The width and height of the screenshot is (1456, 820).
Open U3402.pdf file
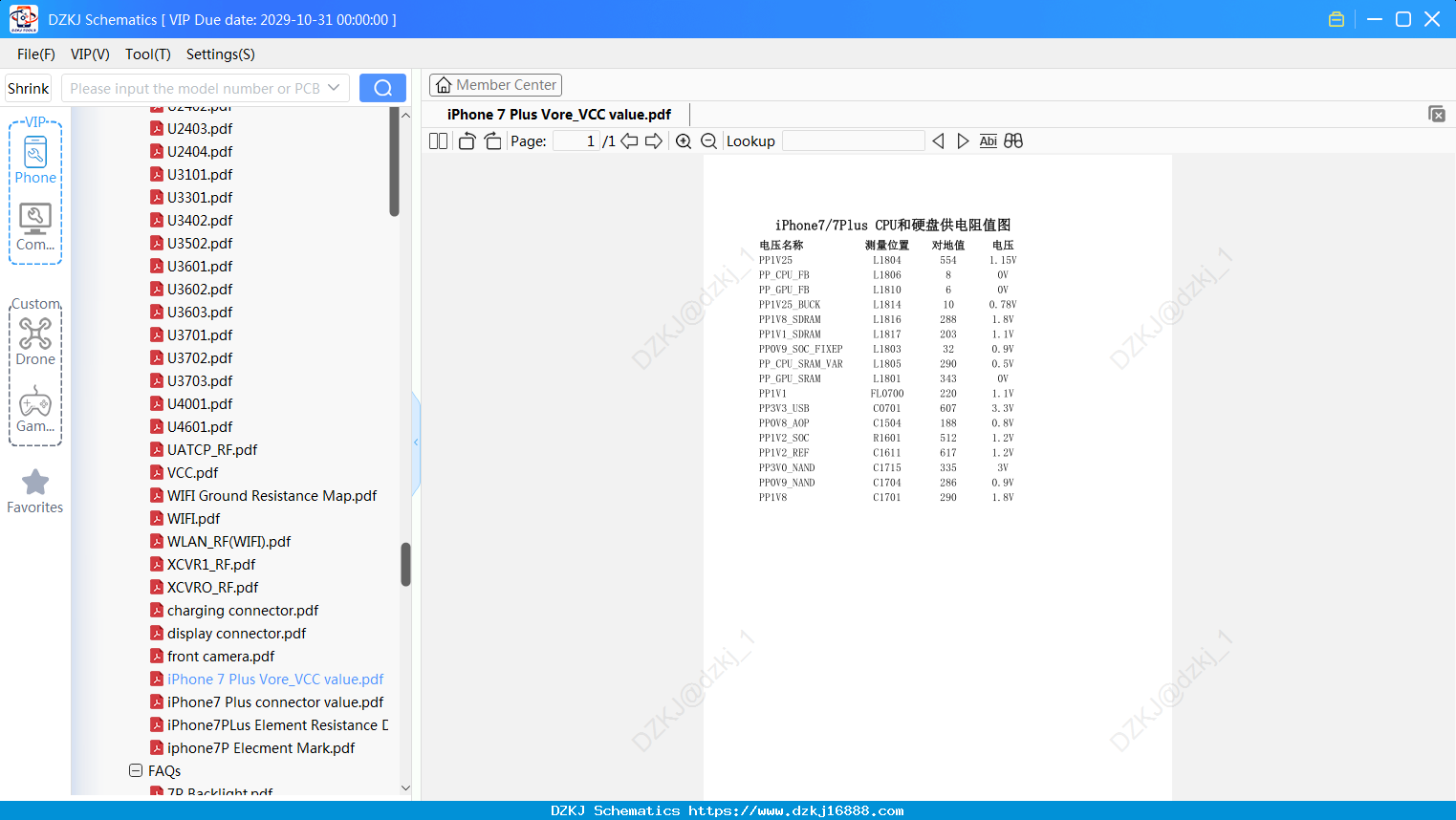pyautogui.click(x=191, y=220)
